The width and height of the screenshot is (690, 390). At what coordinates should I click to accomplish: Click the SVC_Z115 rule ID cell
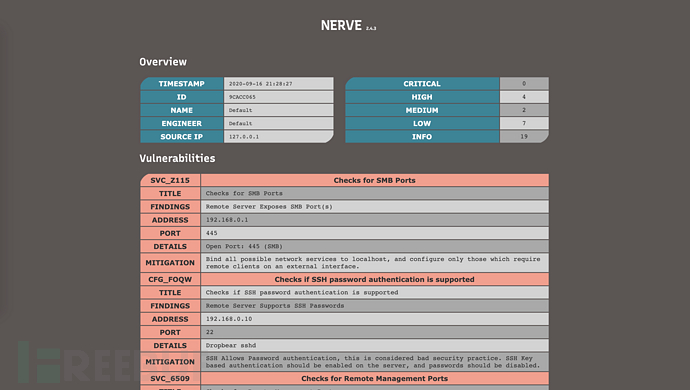[x=170, y=180]
